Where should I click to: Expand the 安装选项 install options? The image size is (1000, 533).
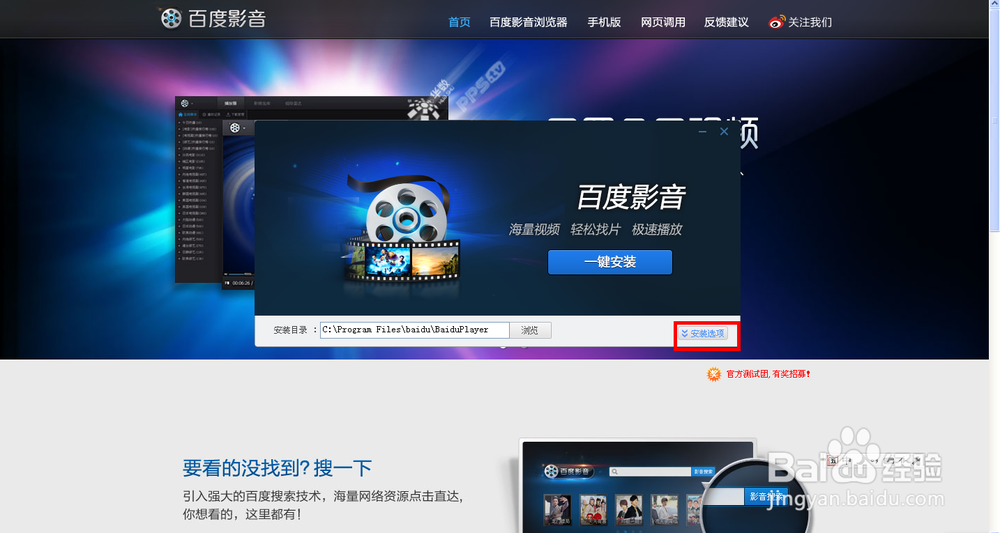click(703, 333)
